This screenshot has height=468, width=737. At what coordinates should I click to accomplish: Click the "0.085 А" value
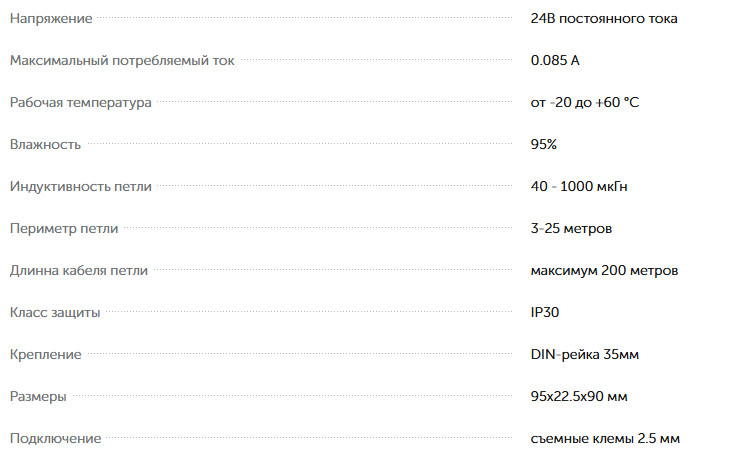pos(555,61)
